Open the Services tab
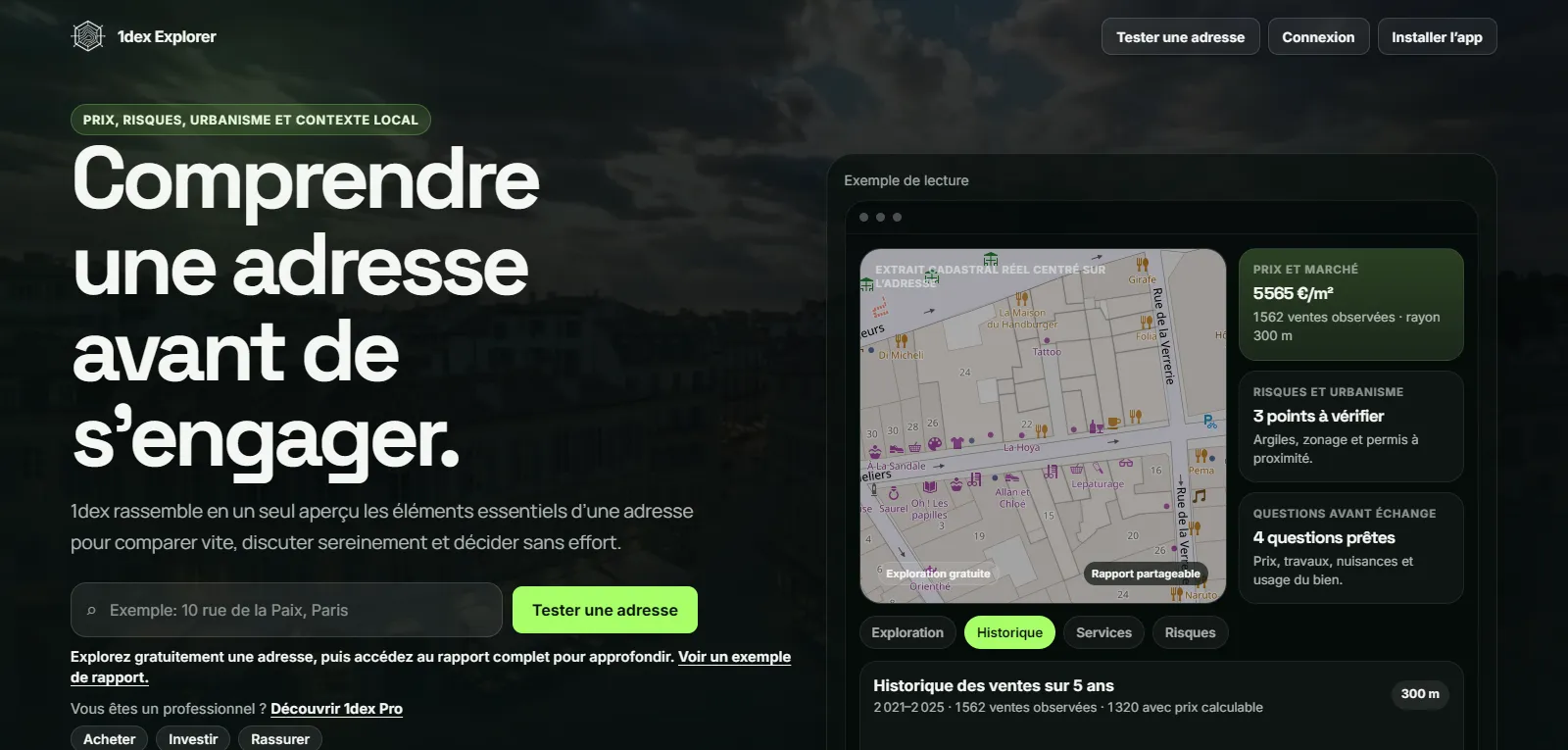The height and width of the screenshot is (750, 1568). pyautogui.click(x=1103, y=632)
